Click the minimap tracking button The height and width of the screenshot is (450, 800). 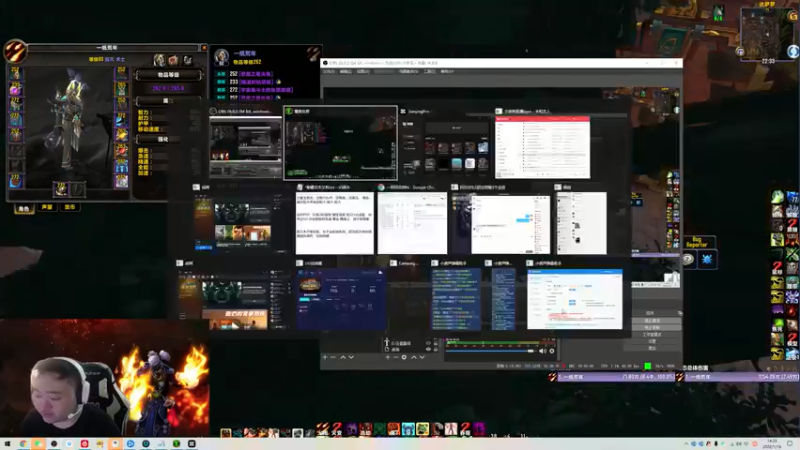[740, 51]
